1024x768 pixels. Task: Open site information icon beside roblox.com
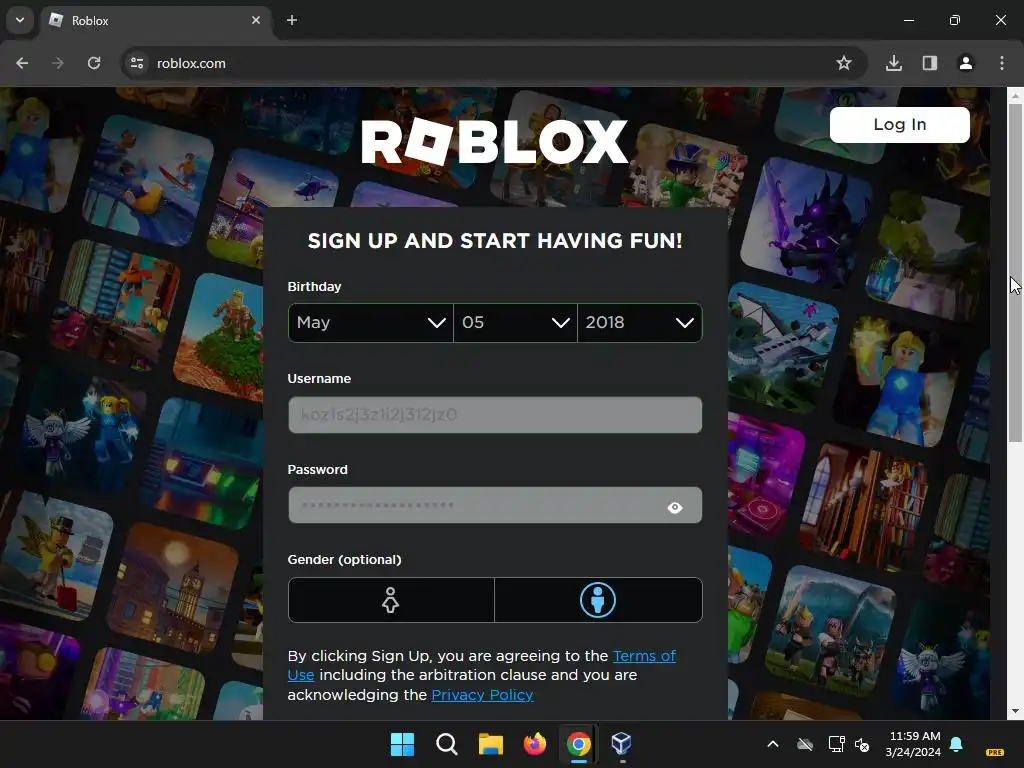pyautogui.click(x=137, y=63)
